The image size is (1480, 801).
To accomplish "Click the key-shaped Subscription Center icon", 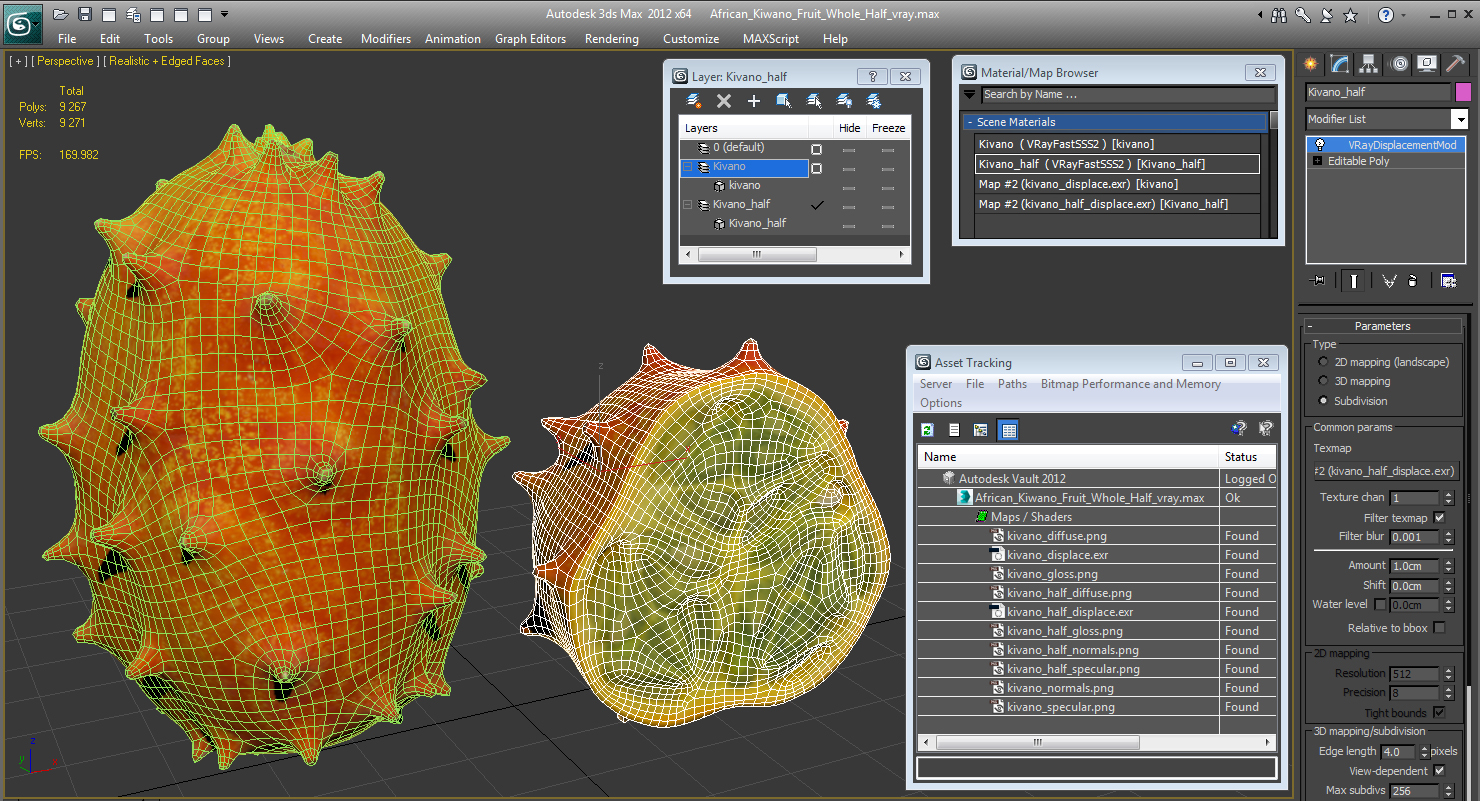I will tap(1302, 15).
